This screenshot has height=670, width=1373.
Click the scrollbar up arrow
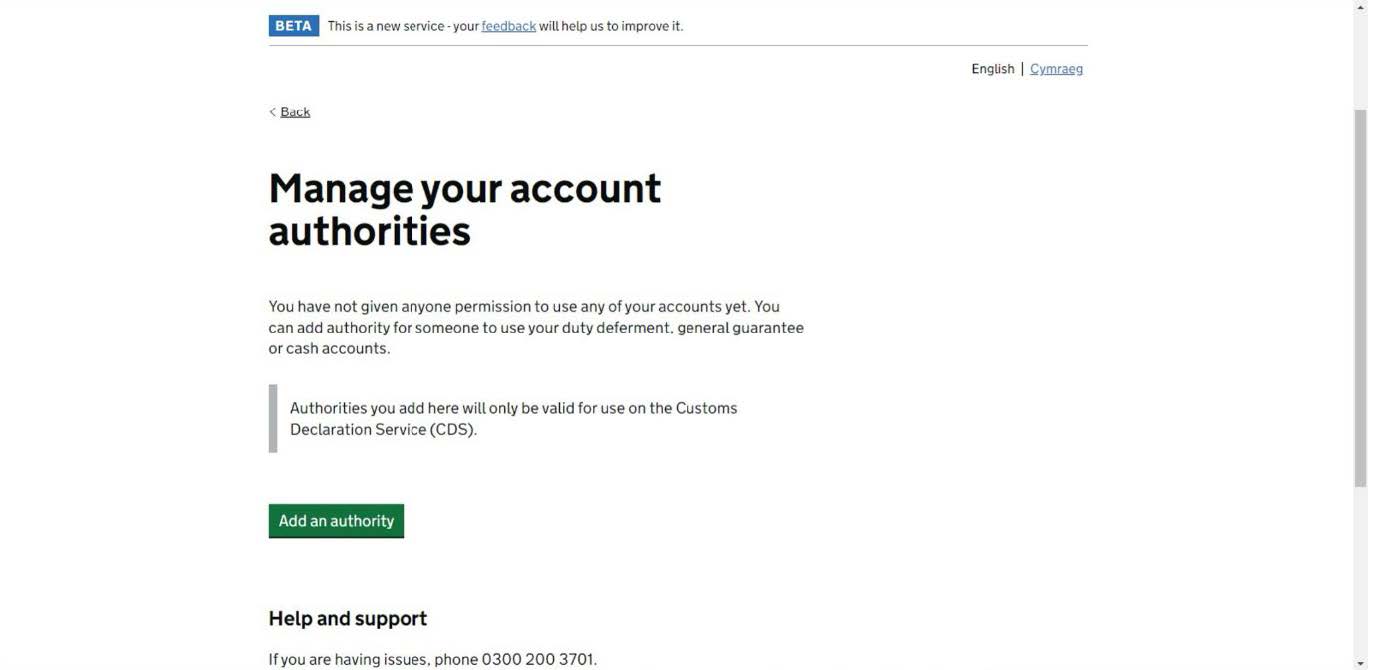pyautogui.click(x=1360, y=6)
